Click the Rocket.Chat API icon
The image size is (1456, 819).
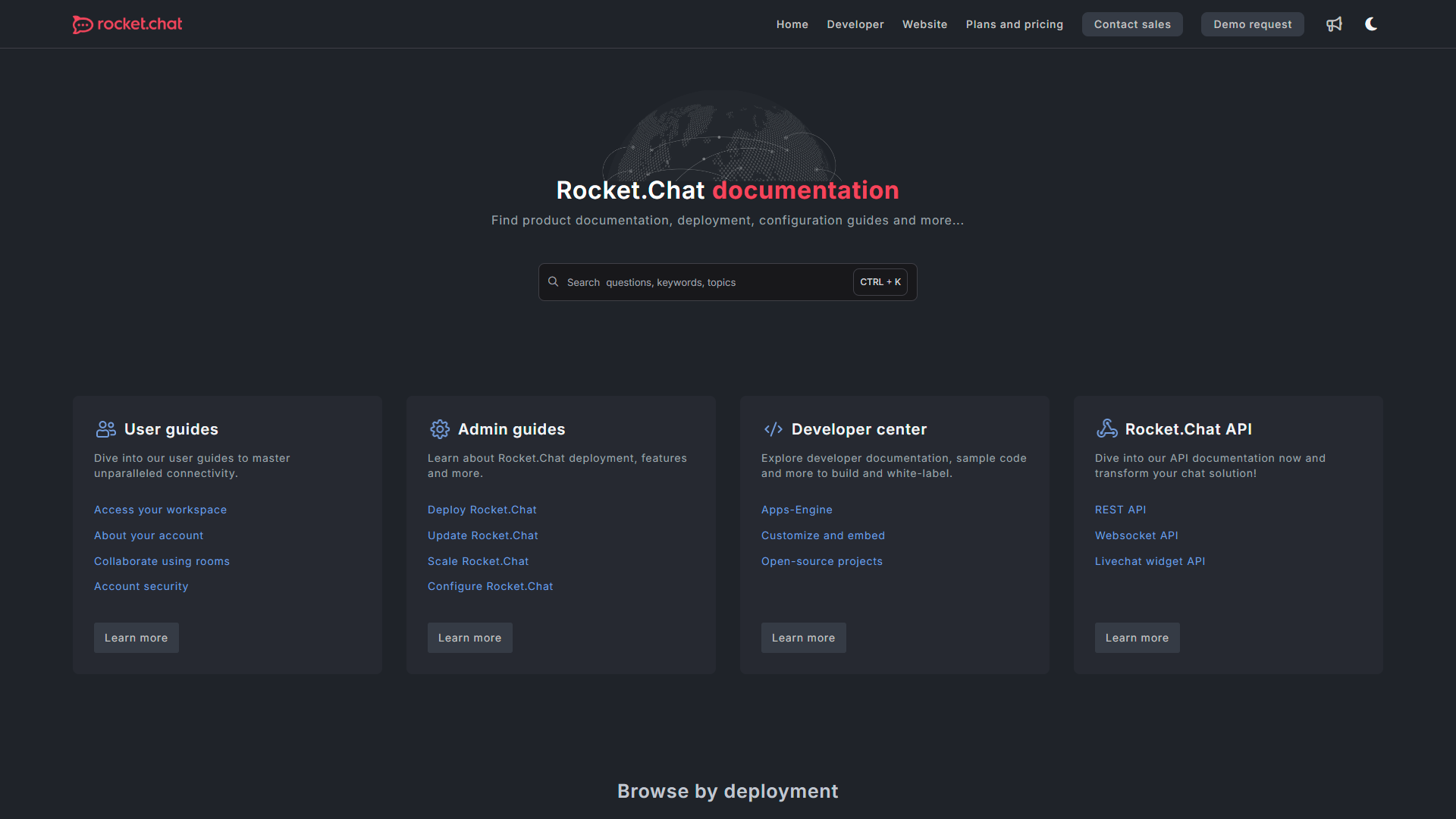click(x=1107, y=428)
